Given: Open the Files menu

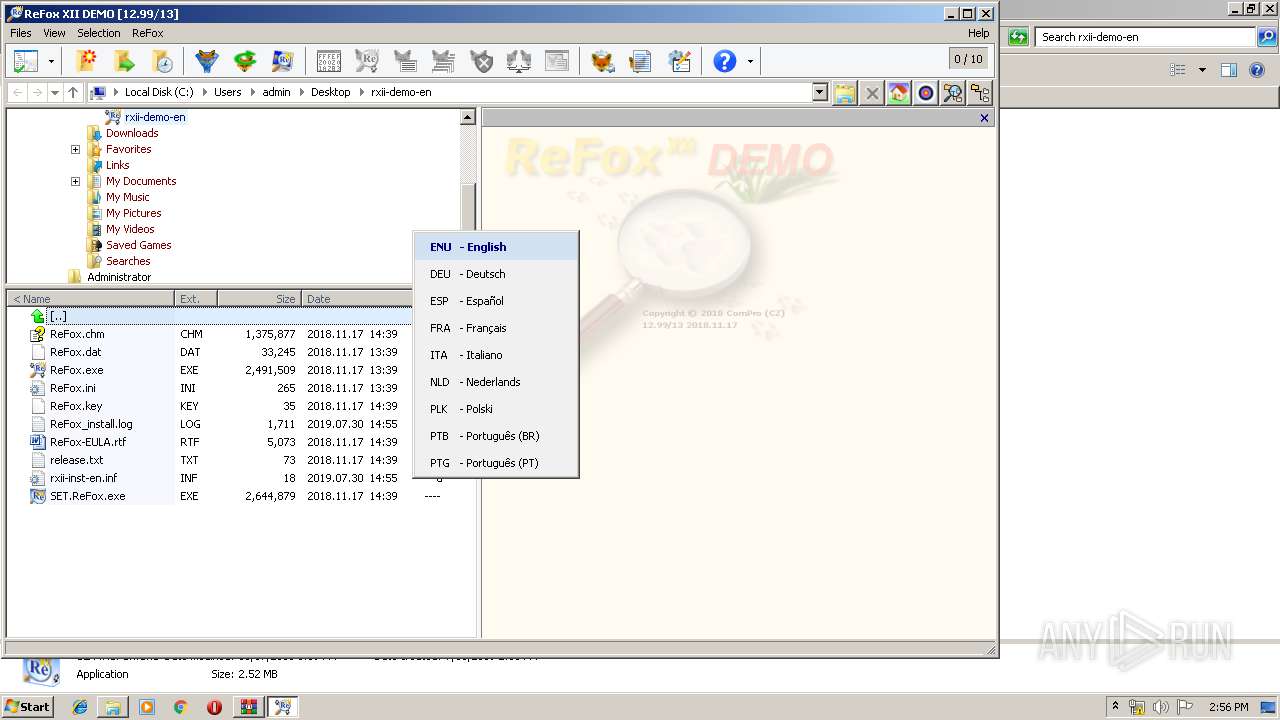Looking at the screenshot, I should tap(21, 33).
